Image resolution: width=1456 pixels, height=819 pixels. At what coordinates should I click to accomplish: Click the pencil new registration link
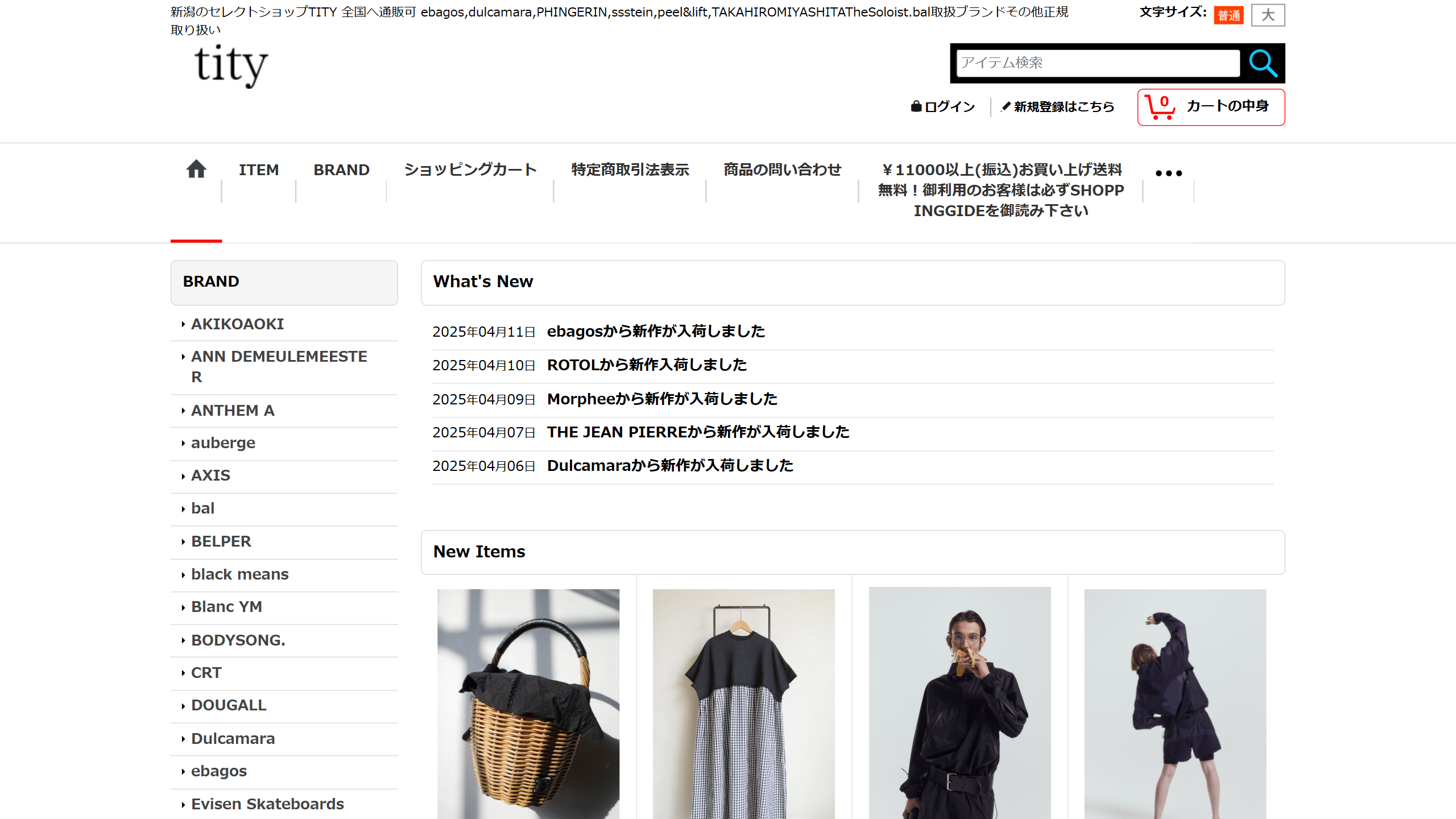[x=1057, y=106]
